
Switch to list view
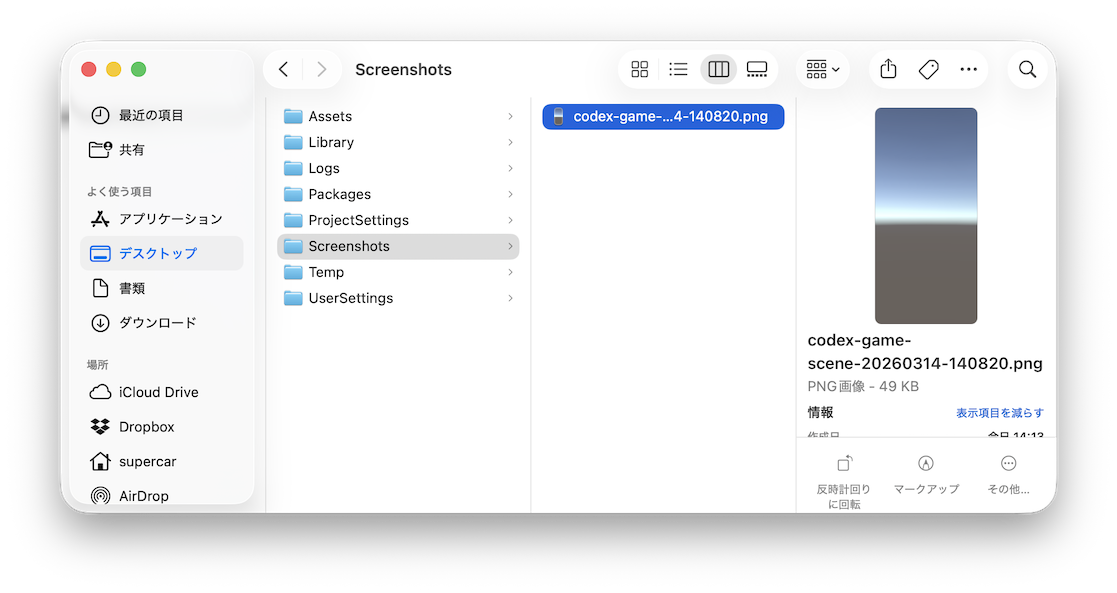(679, 69)
